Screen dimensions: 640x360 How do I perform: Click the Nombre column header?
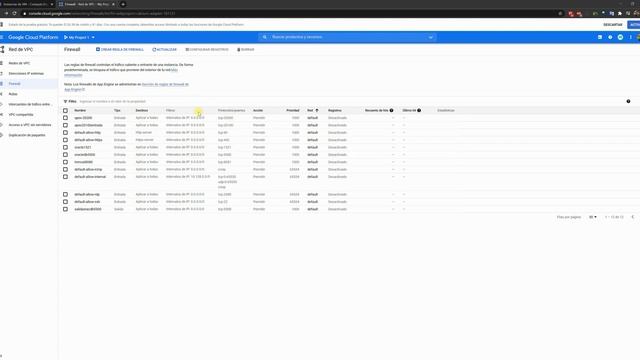coord(80,111)
